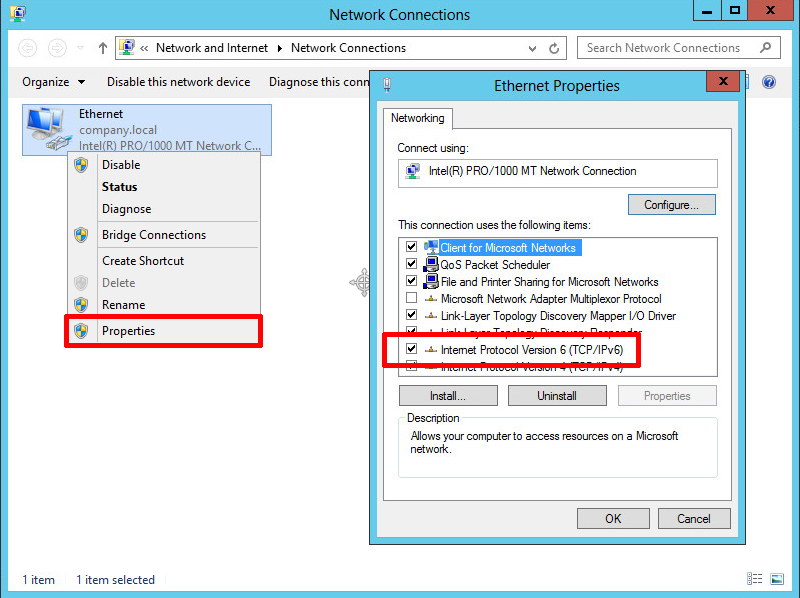The width and height of the screenshot is (800, 598).
Task: Open Properties from the context menu
Action: [x=163, y=331]
